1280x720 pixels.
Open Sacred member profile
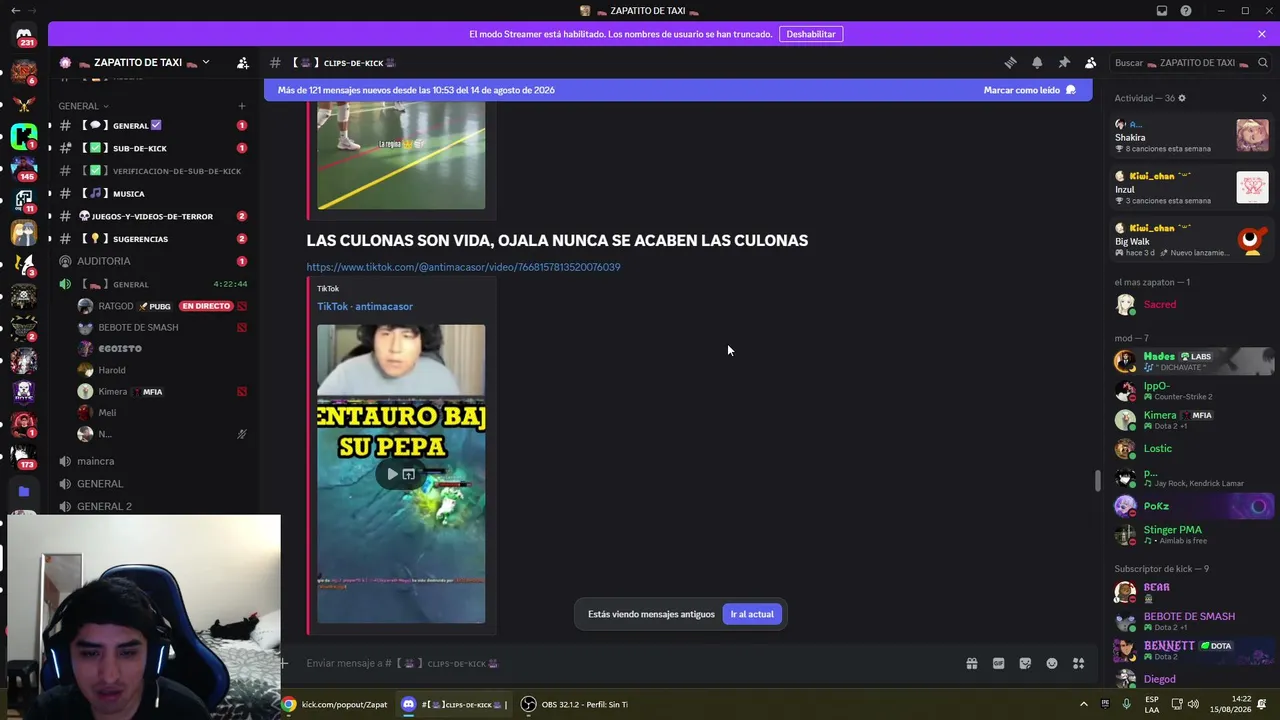tap(1193, 304)
